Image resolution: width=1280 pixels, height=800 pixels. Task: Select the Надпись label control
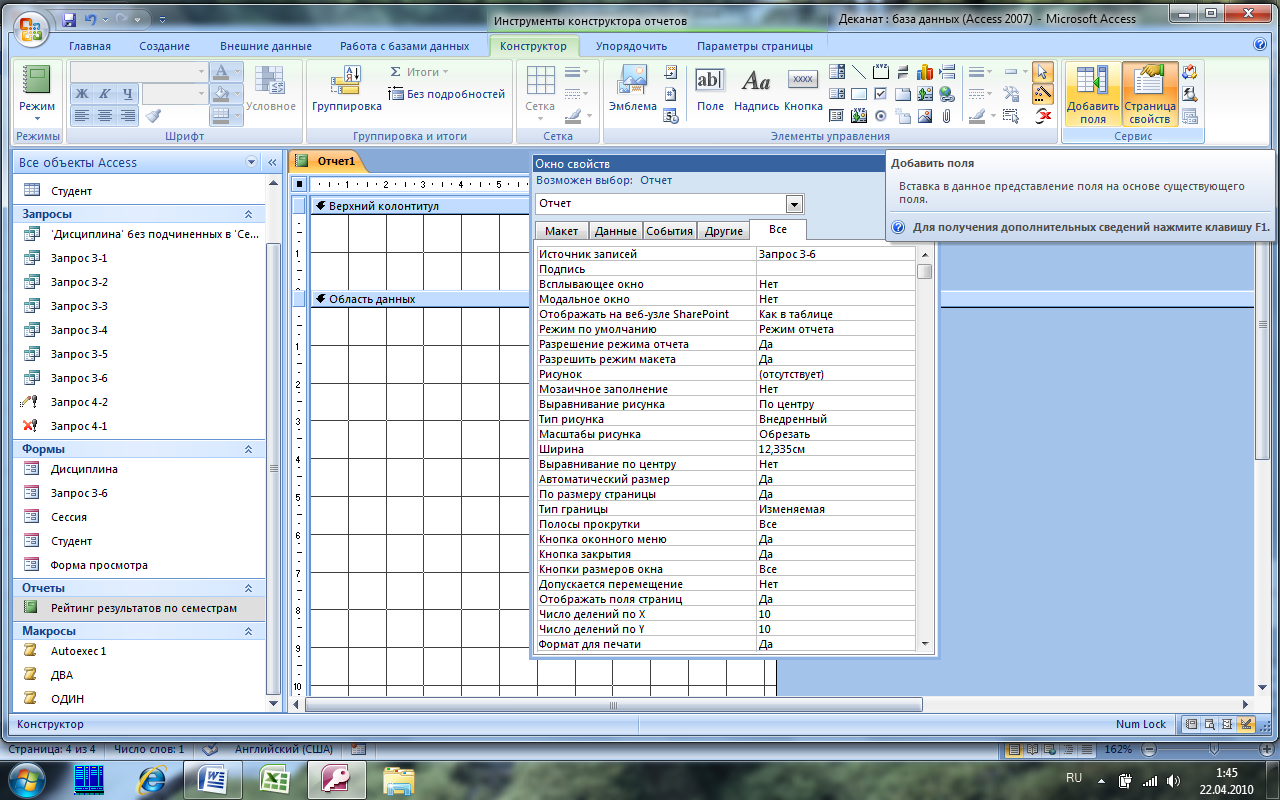(756, 90)
